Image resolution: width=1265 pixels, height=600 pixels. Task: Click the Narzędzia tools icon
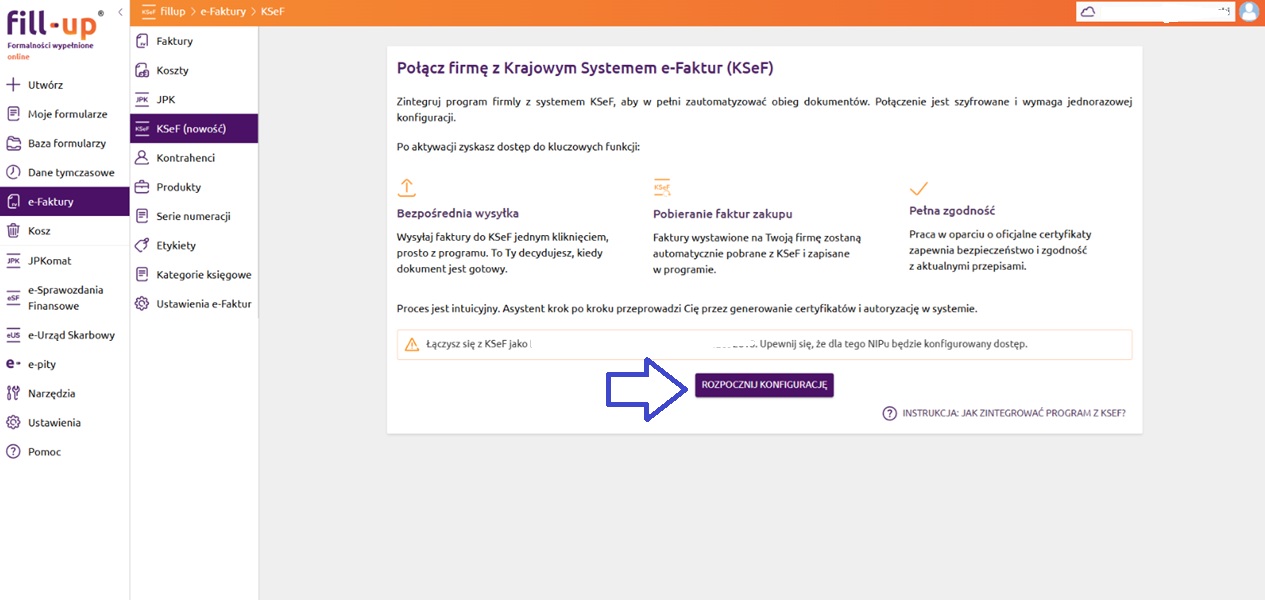14,393
